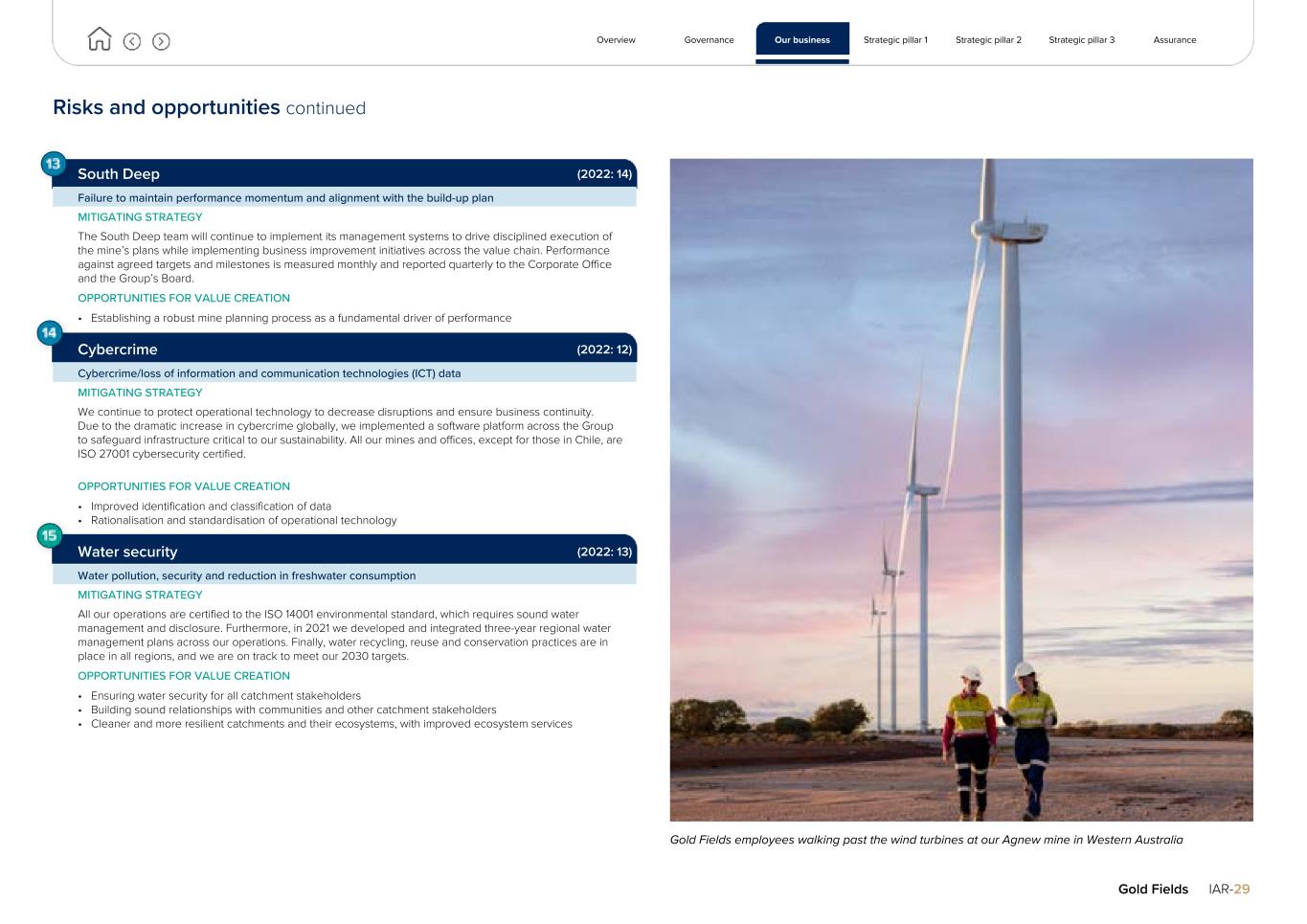The height and width of the screenshot is (924, 1307).
Task: Click the risk number 13 badge
Action: (53, 164)
